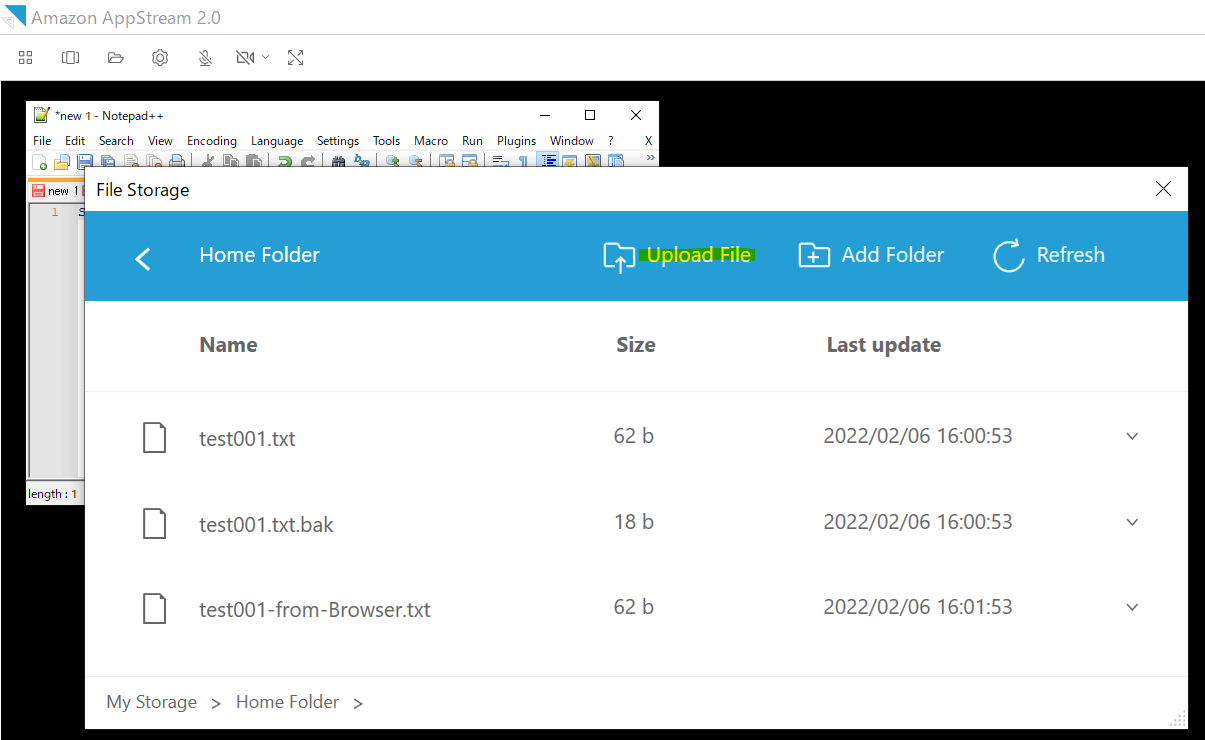This screenshot has height=740, width=1205.
Task: Click the File Storage dialog resize grip
Action: pos(1178,718)
